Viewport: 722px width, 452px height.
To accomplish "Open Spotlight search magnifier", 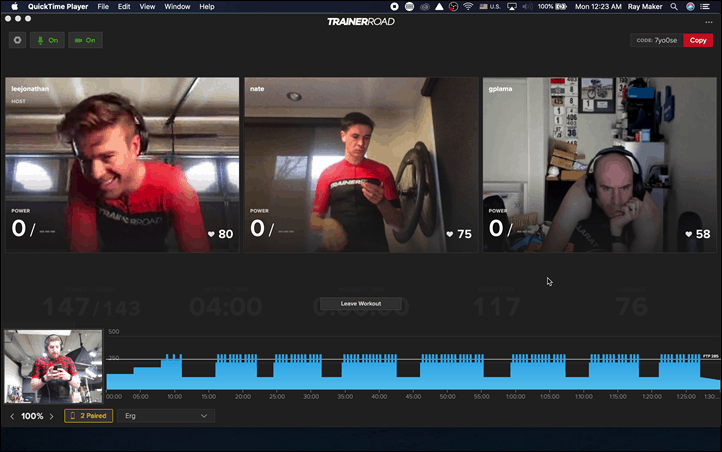I will point(674,6).
